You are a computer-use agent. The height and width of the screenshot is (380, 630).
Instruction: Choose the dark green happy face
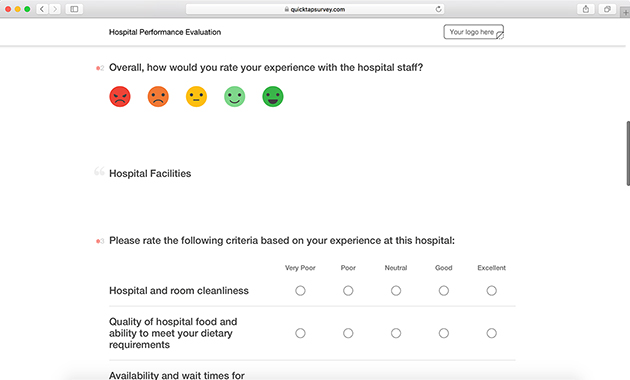point(273,96)
